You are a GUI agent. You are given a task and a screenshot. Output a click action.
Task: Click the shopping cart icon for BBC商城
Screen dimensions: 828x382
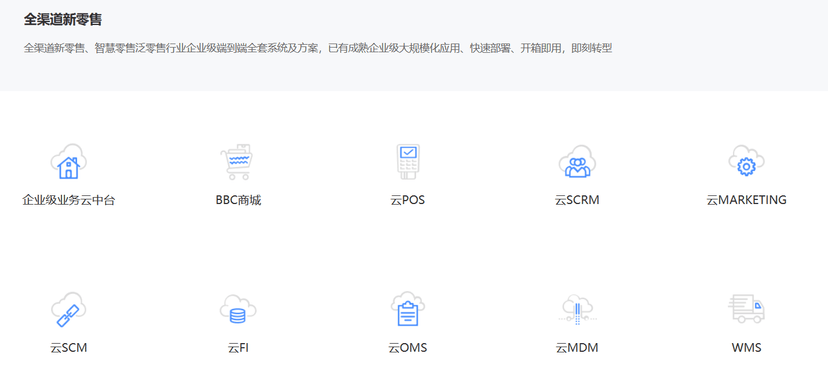coord(237,161)
